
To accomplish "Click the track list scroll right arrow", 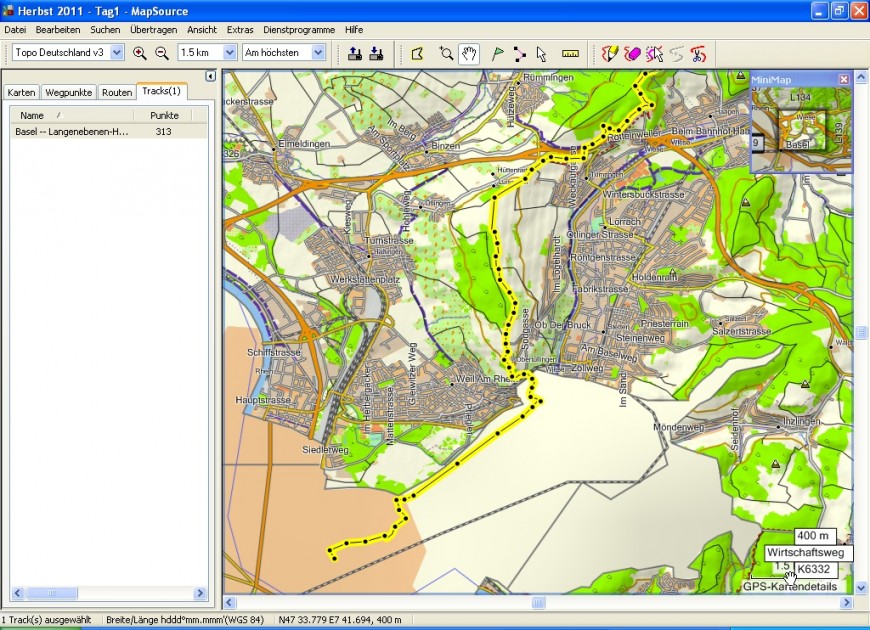I will click(x=200, y=593).
